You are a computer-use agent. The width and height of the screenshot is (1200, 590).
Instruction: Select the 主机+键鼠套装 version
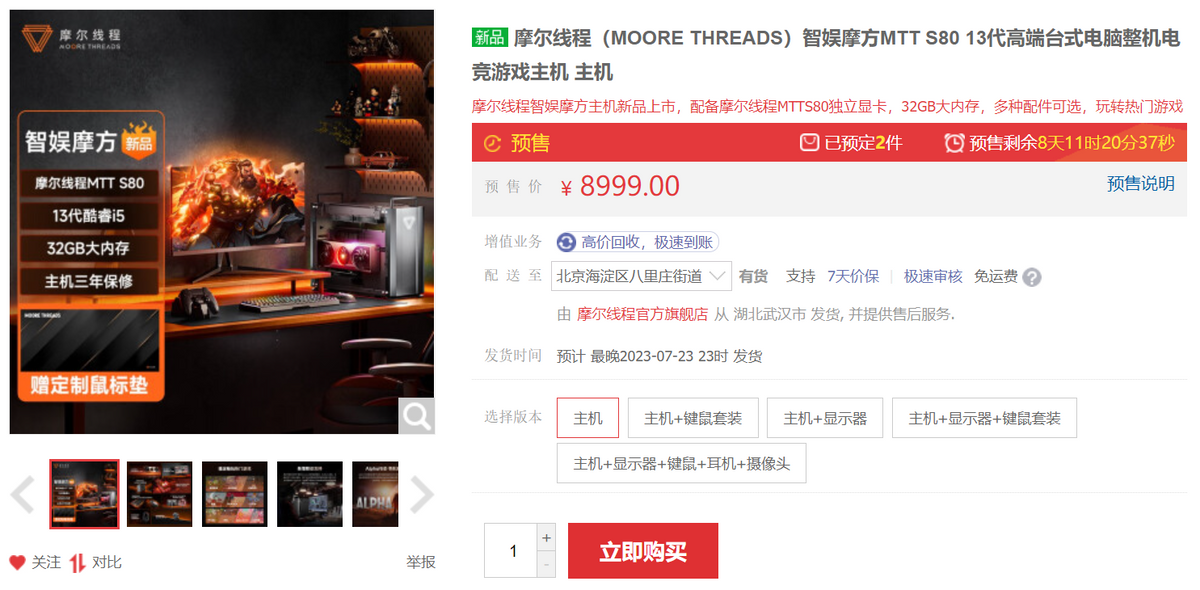(693, 418)
